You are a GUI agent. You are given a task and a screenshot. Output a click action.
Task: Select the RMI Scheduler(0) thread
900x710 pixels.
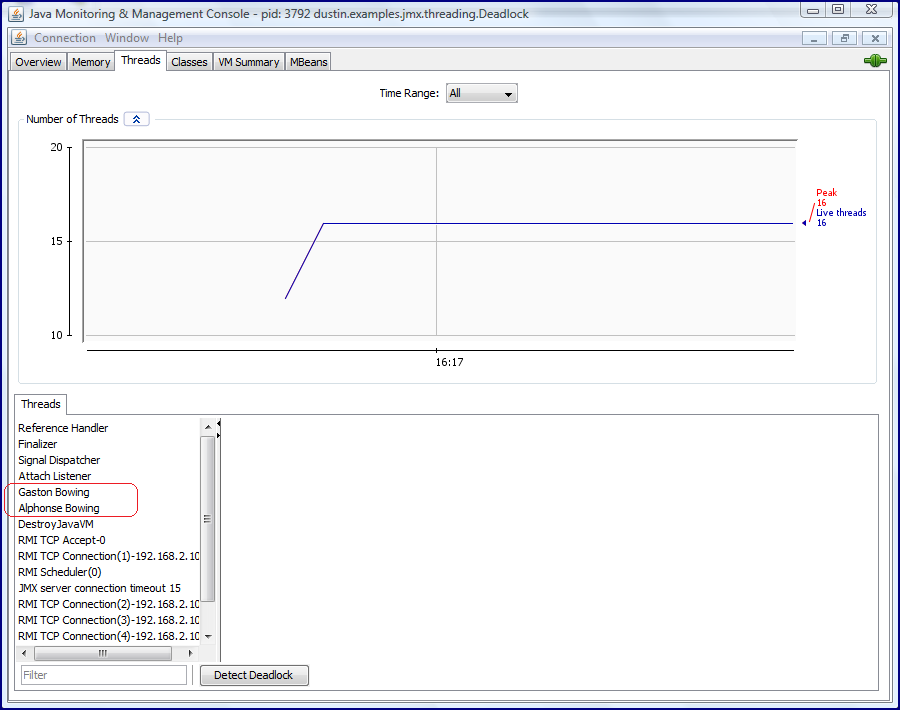click(58, 572)
